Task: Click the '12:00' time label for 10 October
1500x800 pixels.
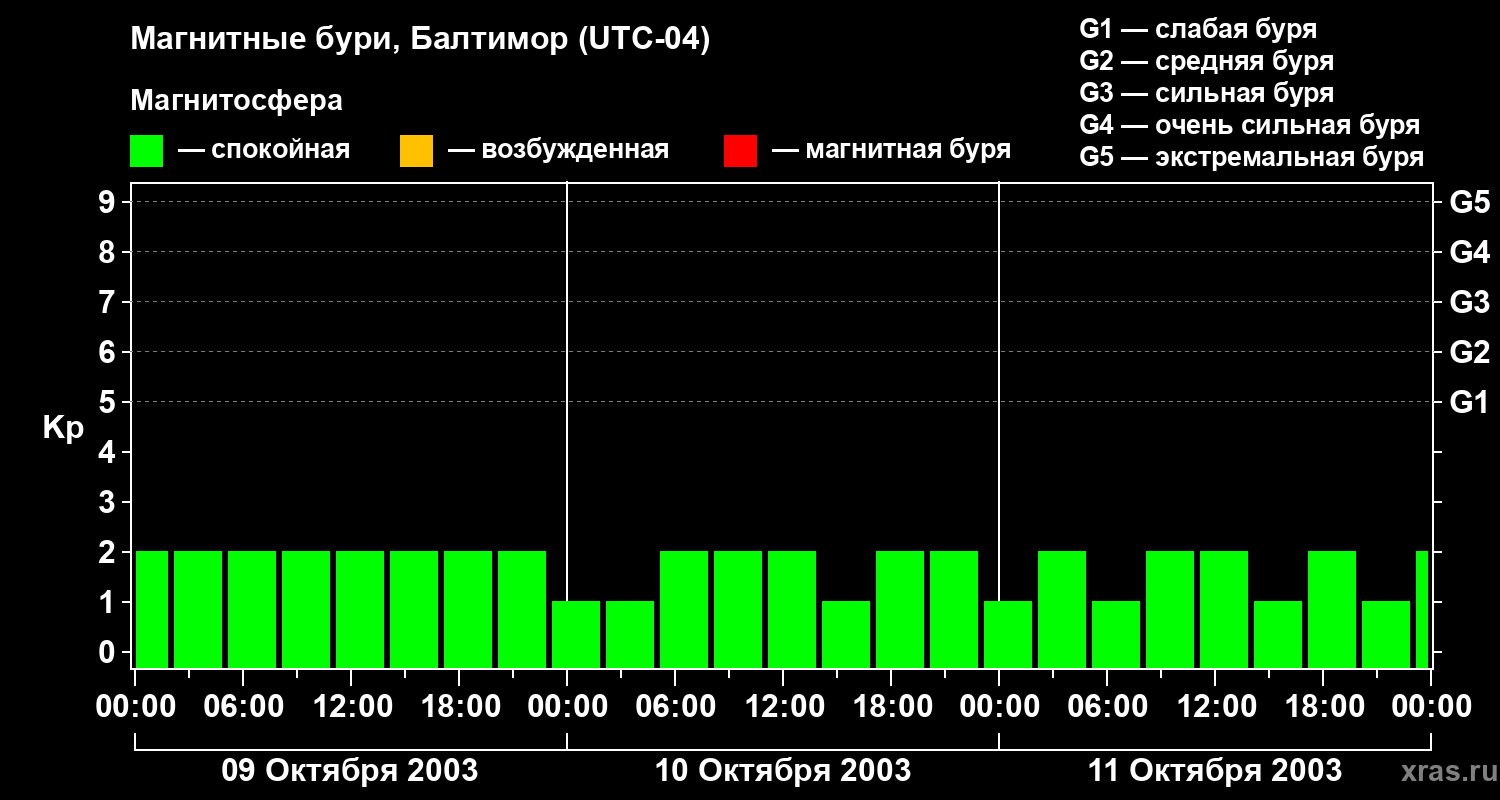Action: (783, 707)
